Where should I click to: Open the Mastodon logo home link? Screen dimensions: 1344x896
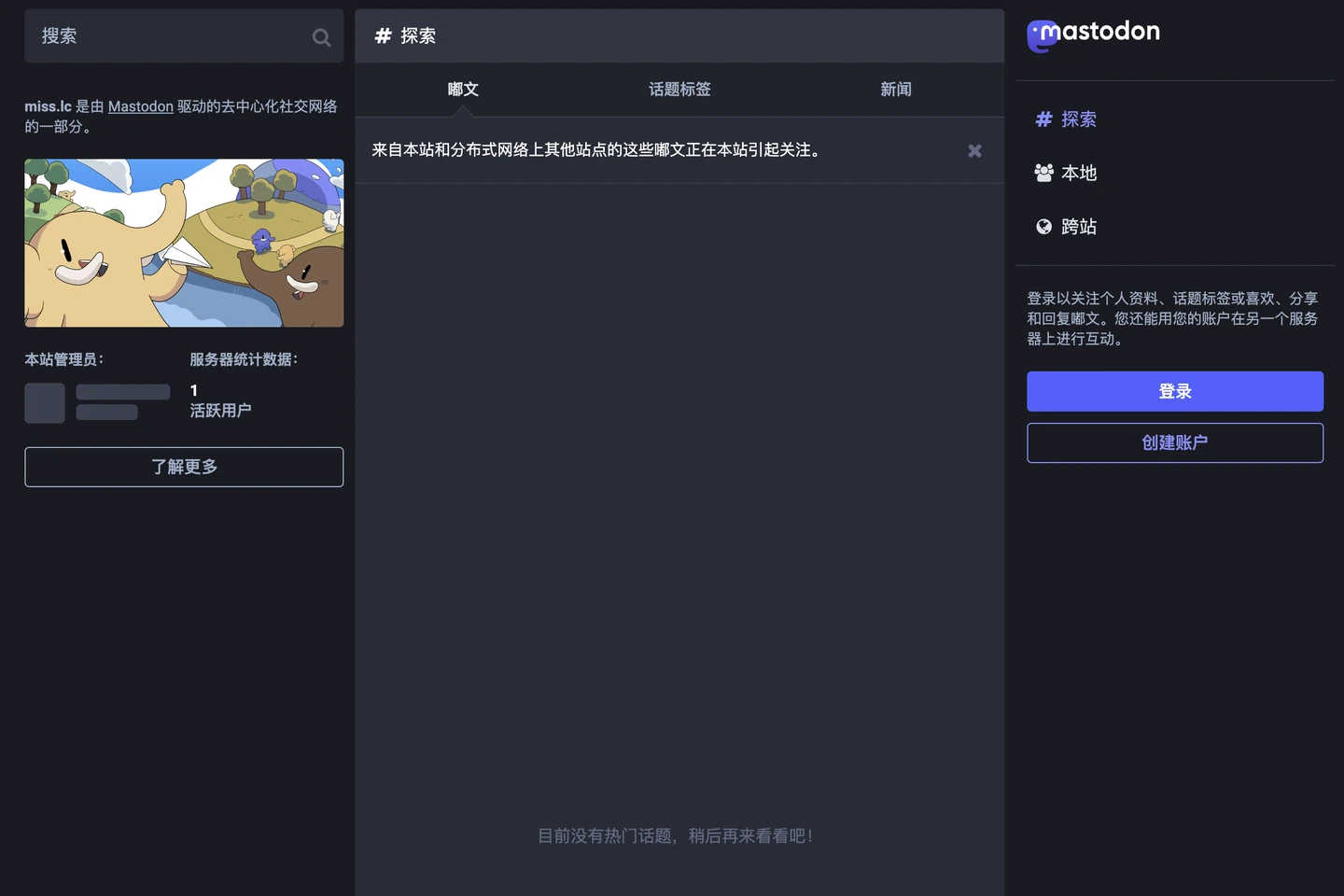1093,35
